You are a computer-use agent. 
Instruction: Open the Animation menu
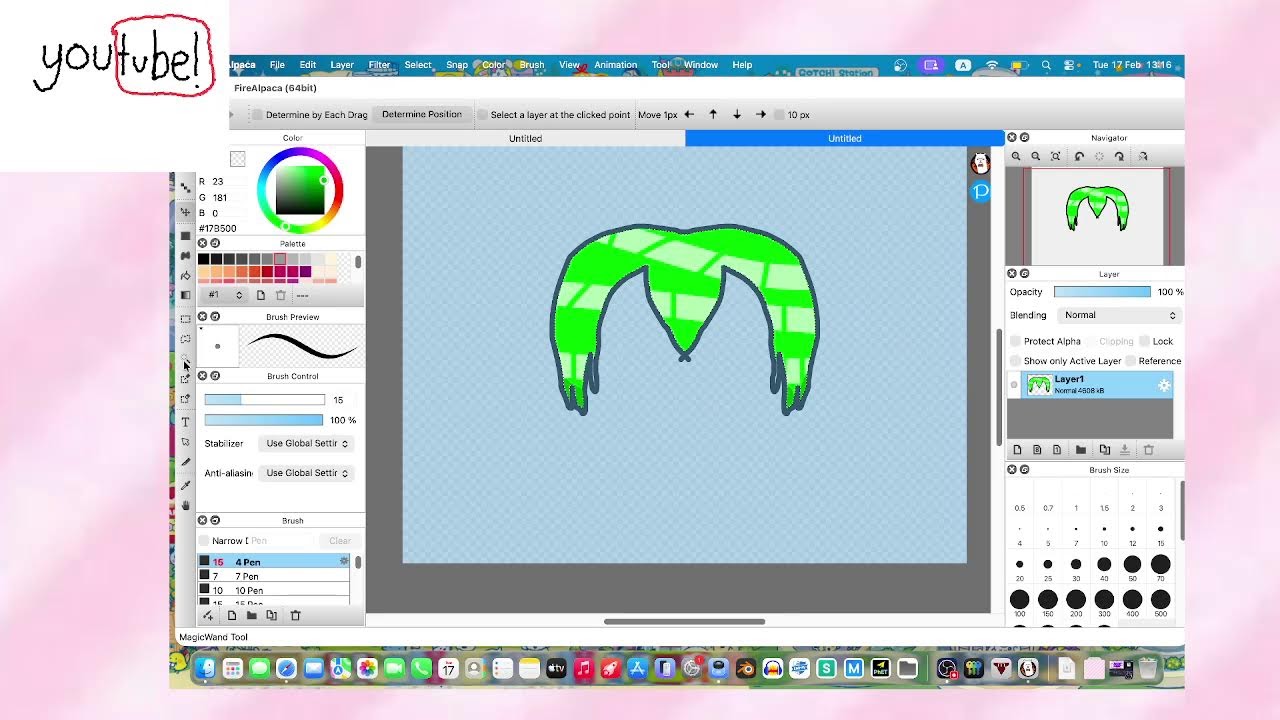tap(615, 65)
